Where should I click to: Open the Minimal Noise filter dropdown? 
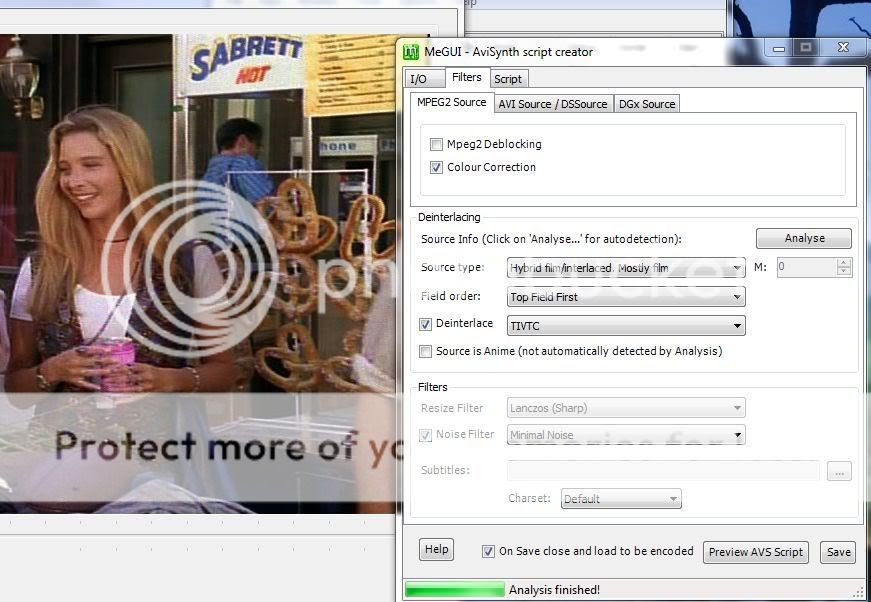tap(626, 435)
